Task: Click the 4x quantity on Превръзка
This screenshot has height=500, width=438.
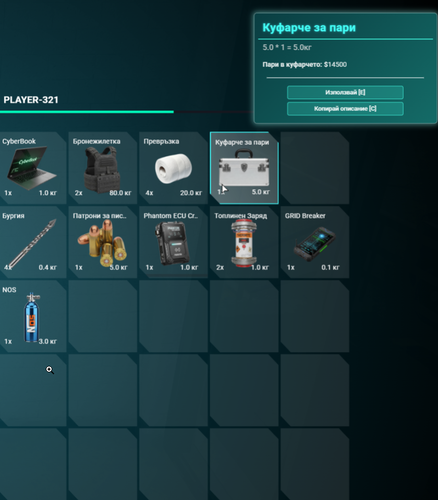Action: point(149,193)
